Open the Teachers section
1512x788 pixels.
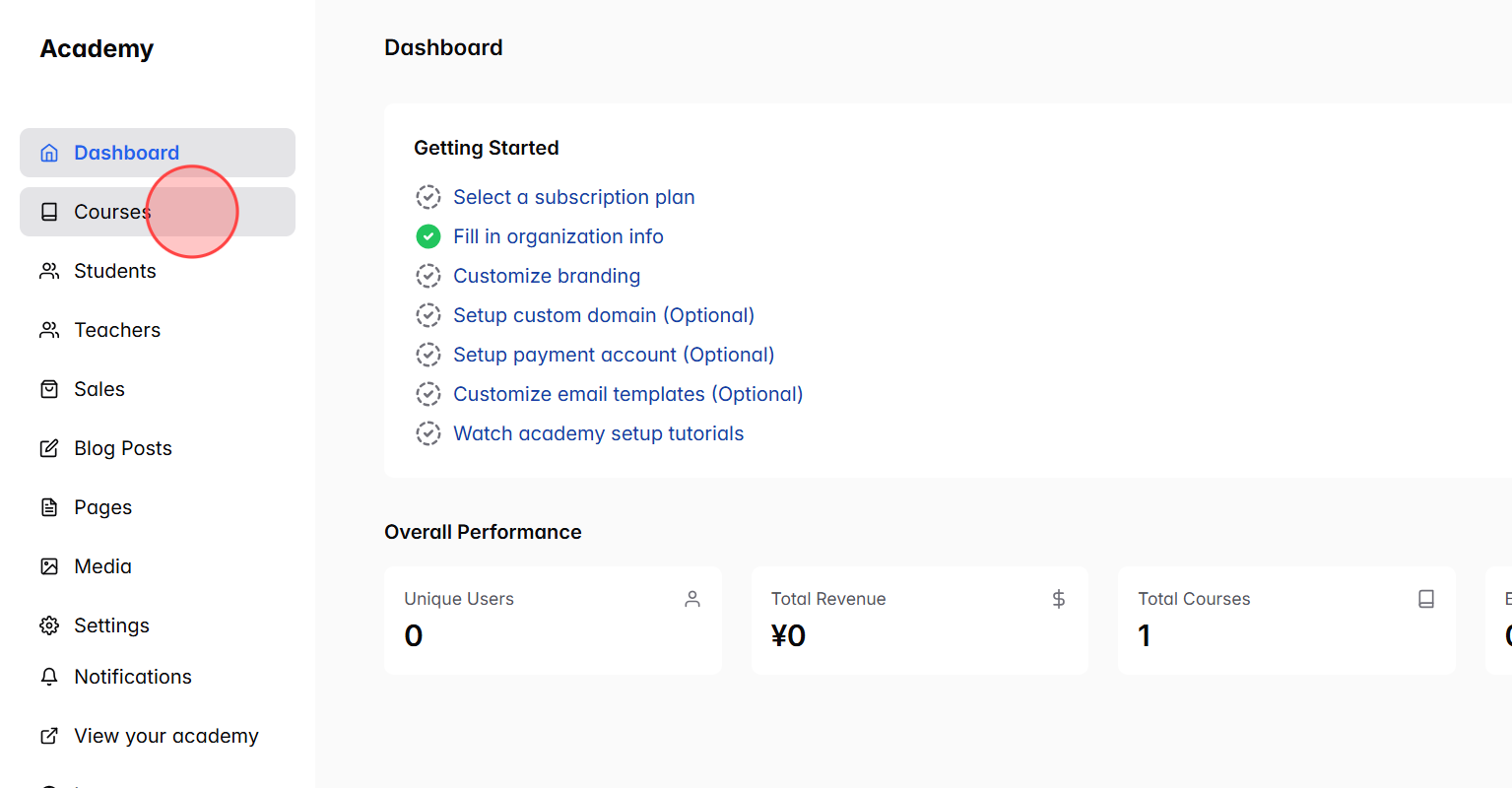(117, 330)
